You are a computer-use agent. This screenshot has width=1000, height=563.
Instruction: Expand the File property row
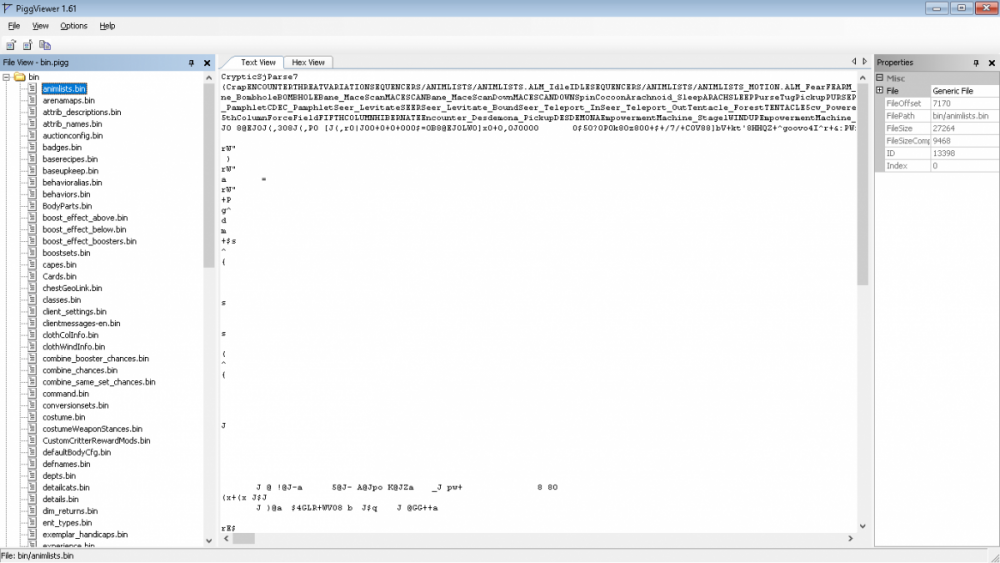point(880,91)
